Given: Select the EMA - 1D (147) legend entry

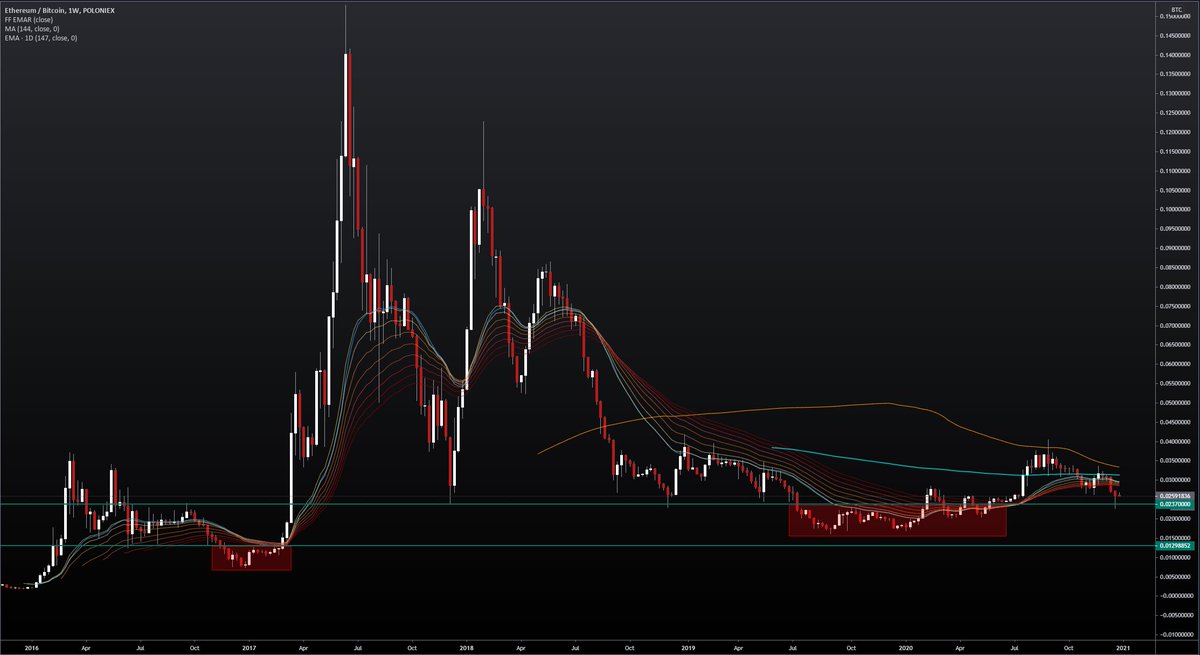Looking at the screenshot, I should click(x=39, y=37).
